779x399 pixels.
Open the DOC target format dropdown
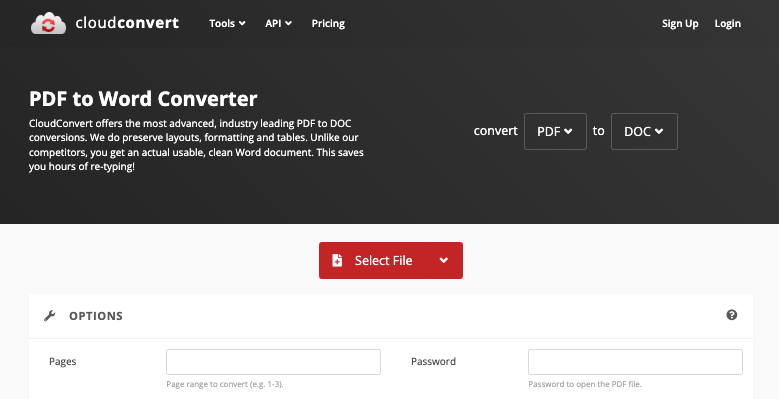pos(644,131)
